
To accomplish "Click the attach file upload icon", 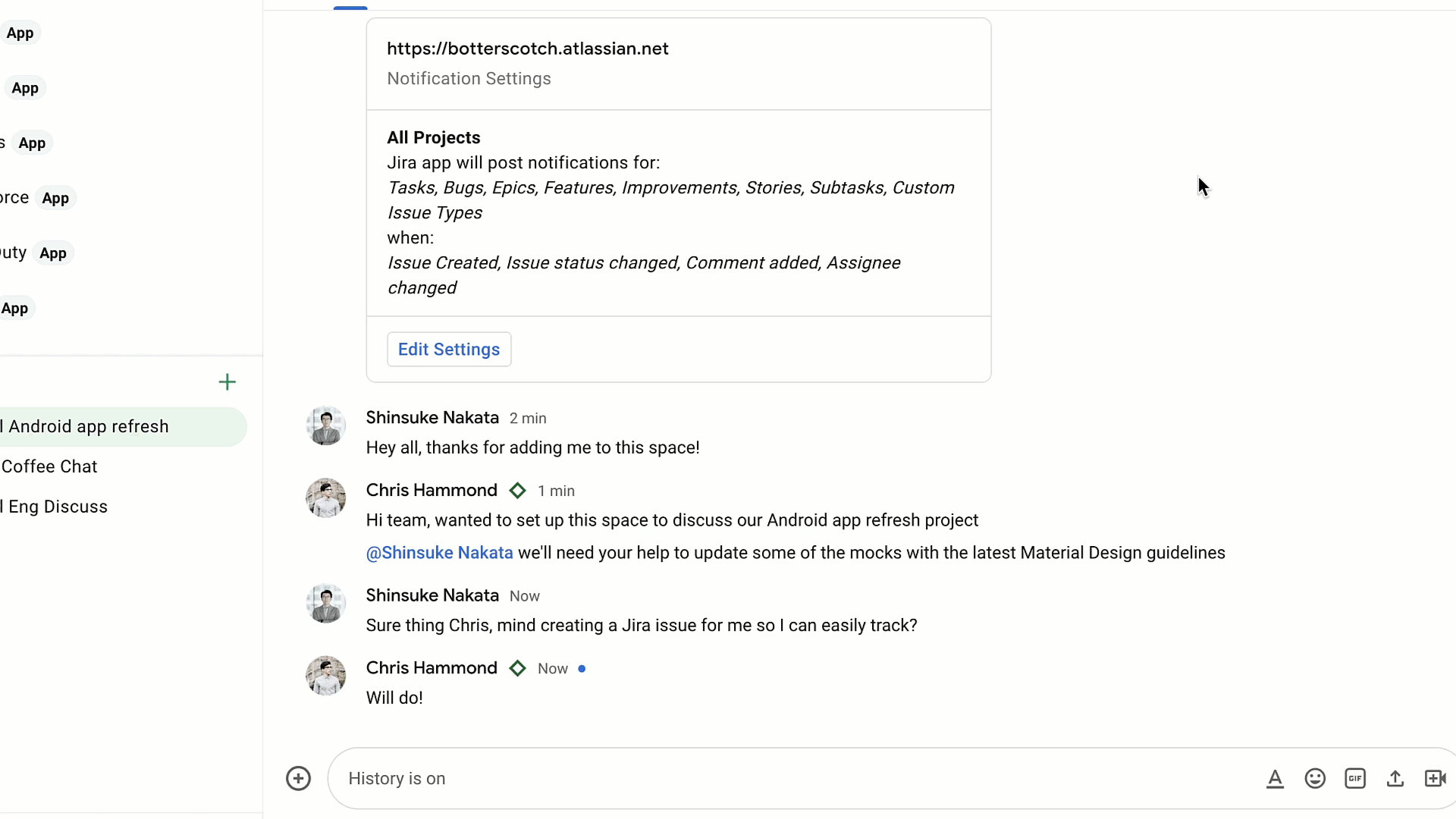I will click(x=1395, y=778).
